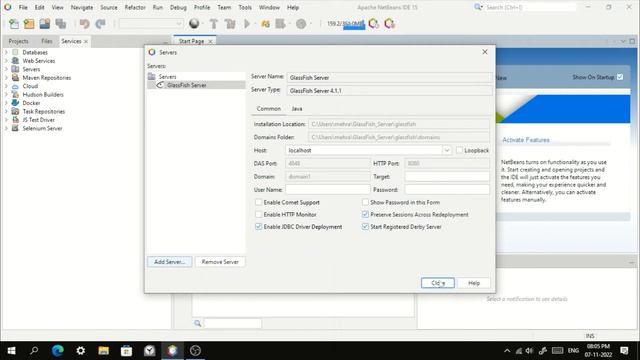Expand the Docker tree node
640x360 pixels.
coord(6,103)
